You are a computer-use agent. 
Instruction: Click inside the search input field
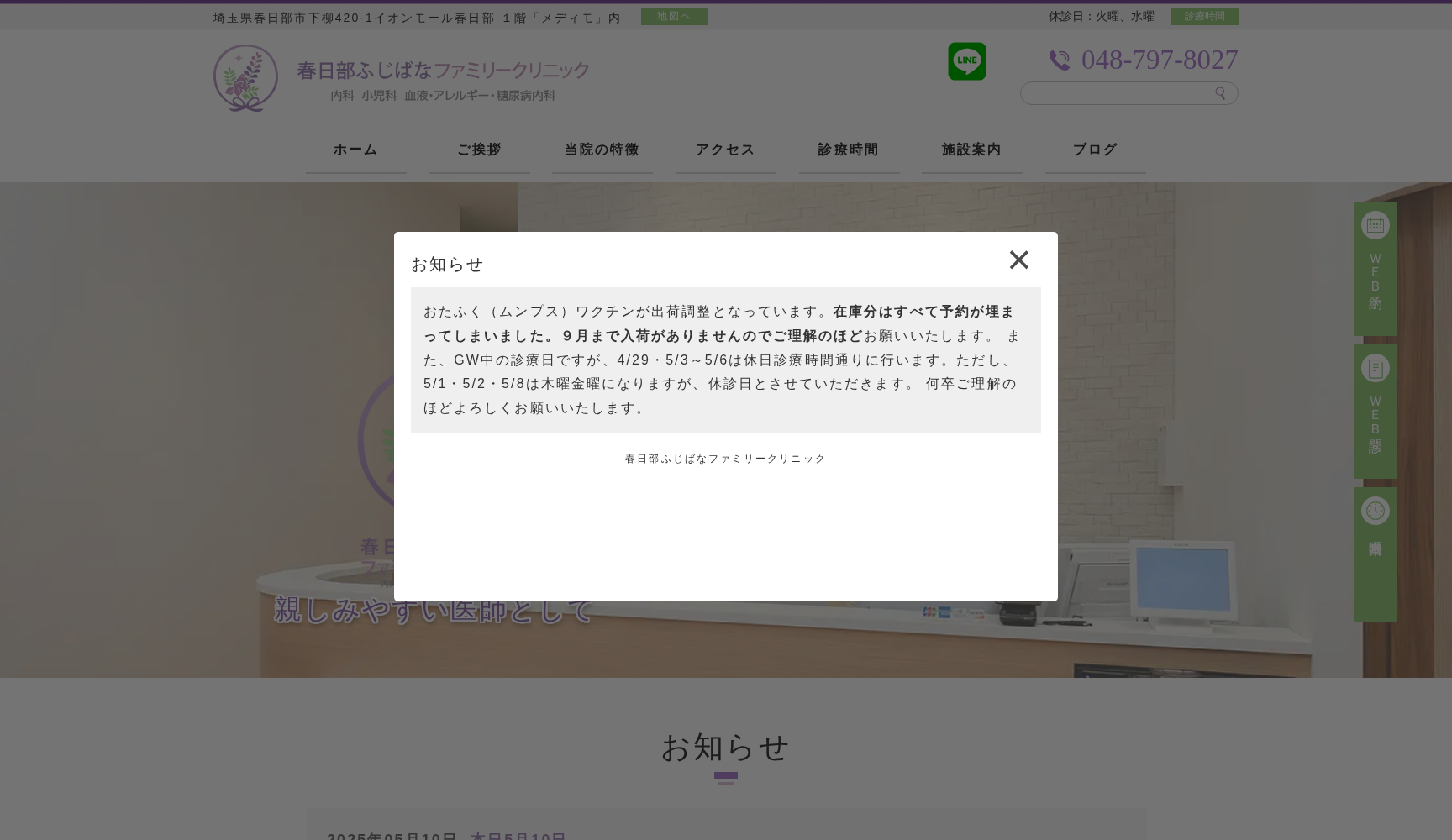click(x=1118, y=93)
